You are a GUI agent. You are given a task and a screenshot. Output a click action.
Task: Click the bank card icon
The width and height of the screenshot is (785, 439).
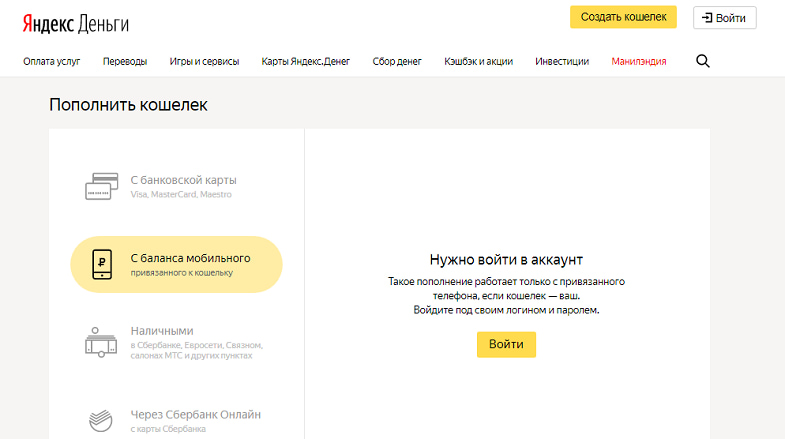[x=102, y=186]
